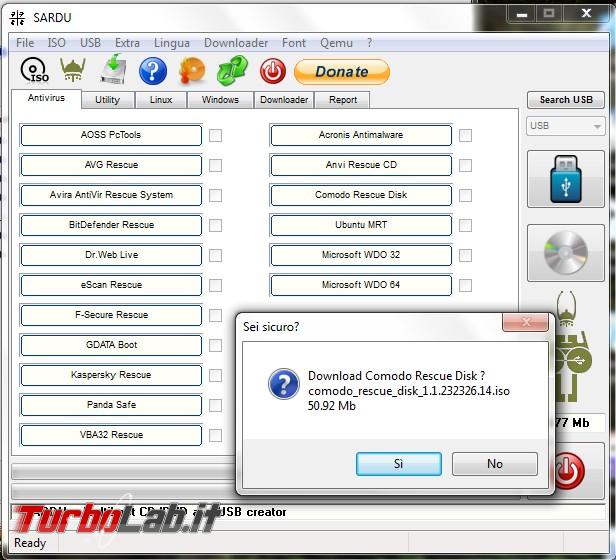The image size is (616, 560).
Task: Click the eScan Rescue button
Action: (x=111, y=285)
